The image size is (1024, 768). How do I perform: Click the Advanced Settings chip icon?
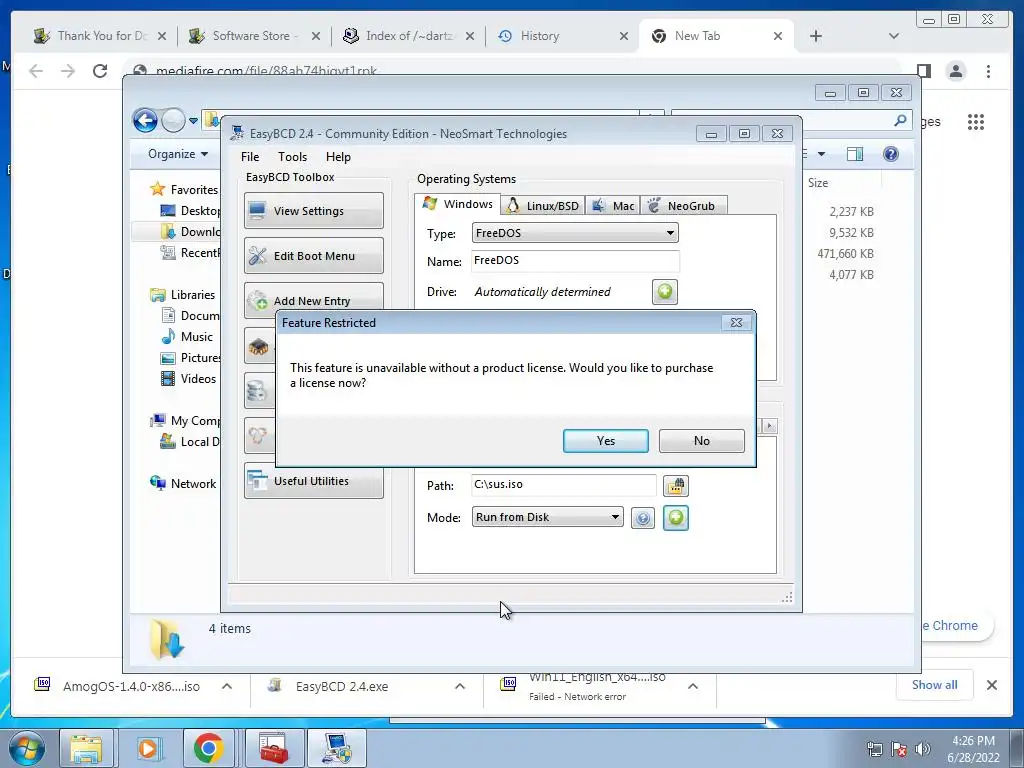(x=259, y=347)
